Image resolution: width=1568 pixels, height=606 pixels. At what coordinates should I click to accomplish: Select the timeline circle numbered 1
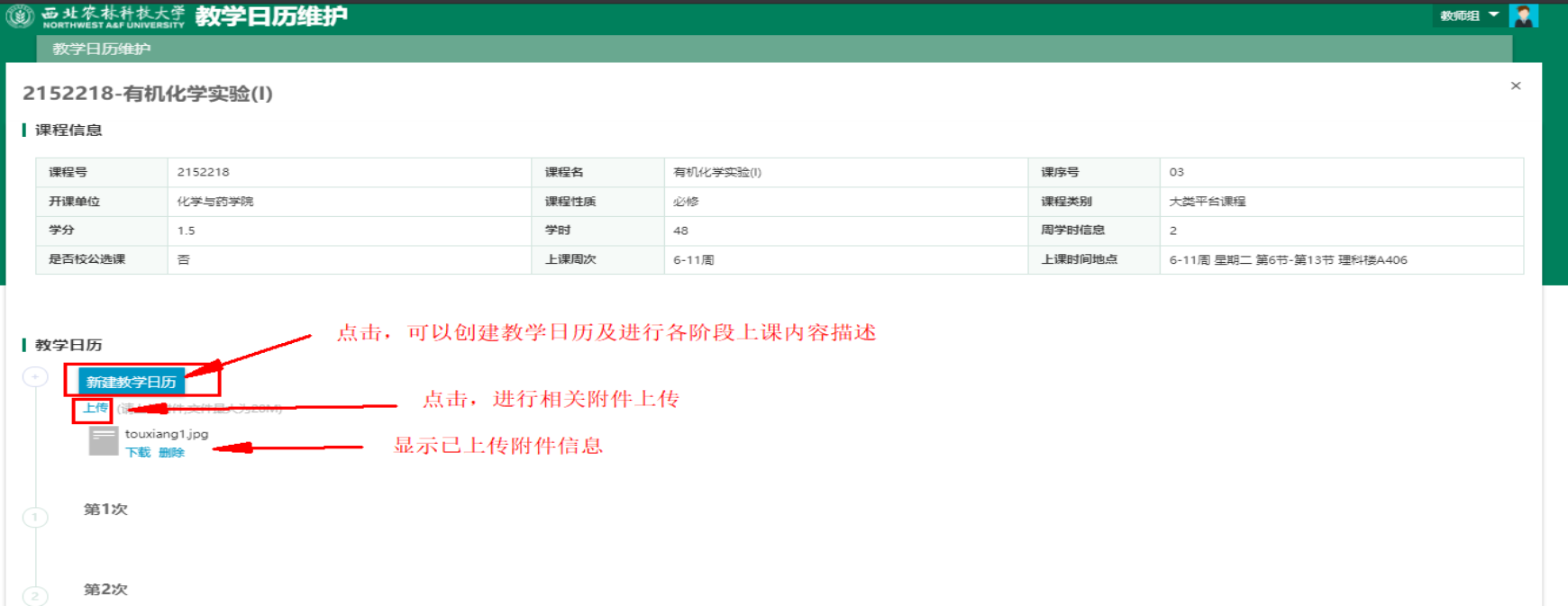(35, 517)
